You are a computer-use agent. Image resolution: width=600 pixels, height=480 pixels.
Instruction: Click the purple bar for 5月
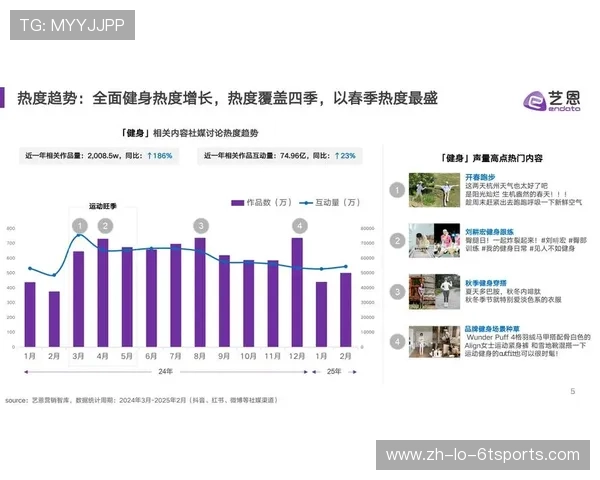point(127,297)
